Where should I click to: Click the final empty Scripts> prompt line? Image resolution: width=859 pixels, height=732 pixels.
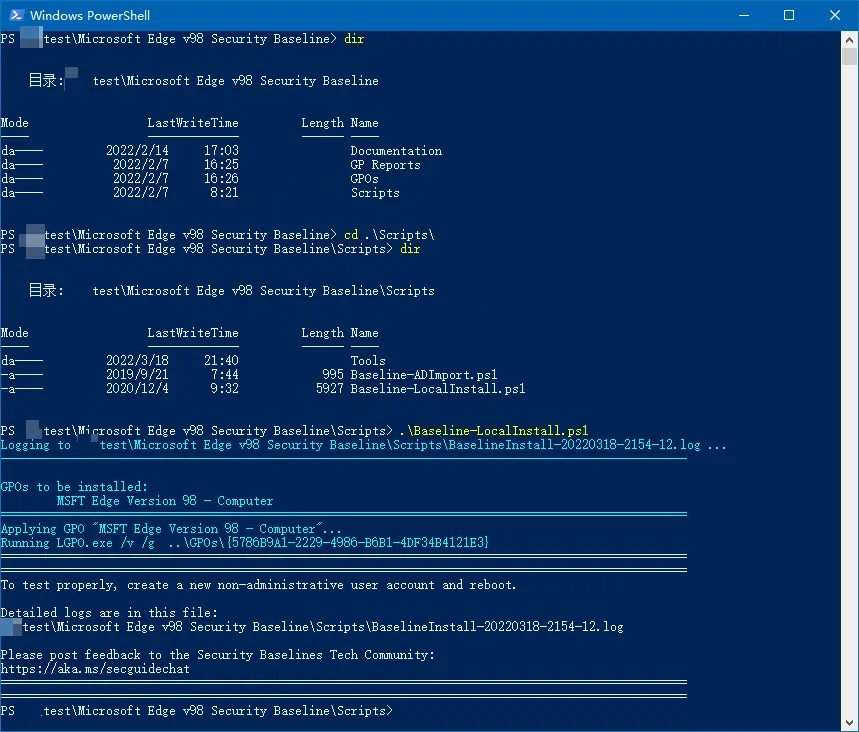(197, 711)
